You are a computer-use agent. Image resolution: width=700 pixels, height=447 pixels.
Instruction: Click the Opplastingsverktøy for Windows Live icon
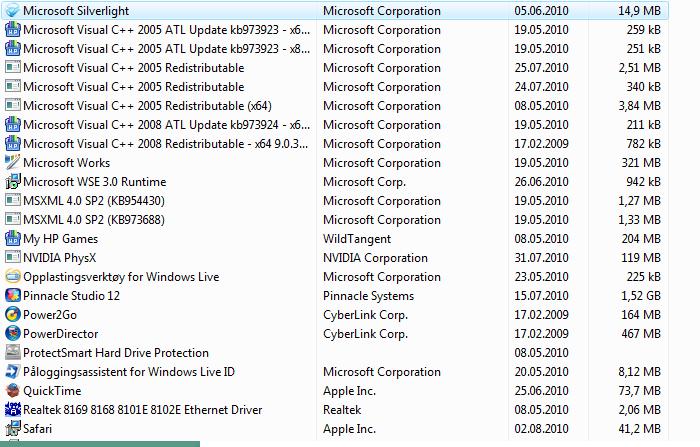tap(13, 276)
